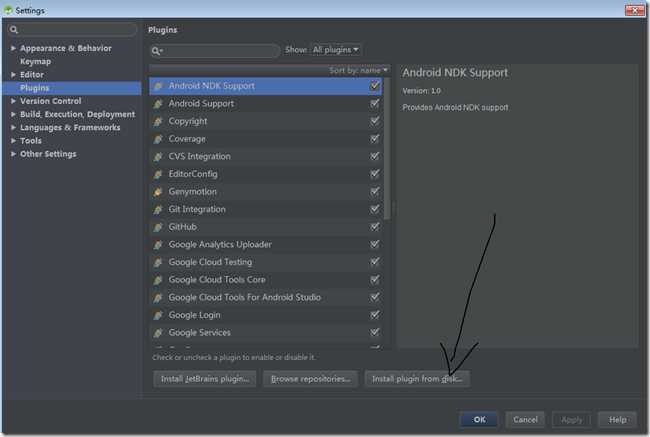Click the EditorConfig plugin icon
650x437 pixels.
[158, 174]
